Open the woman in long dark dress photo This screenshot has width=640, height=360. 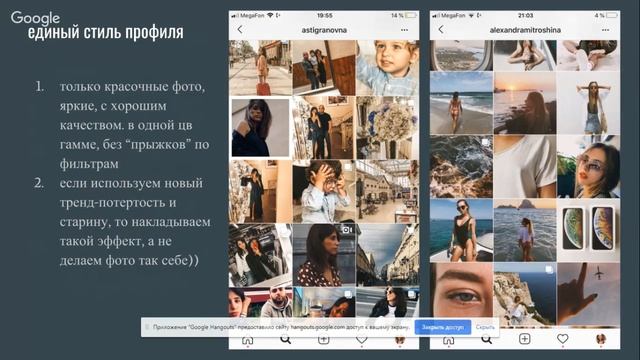(x=260, y=191)
